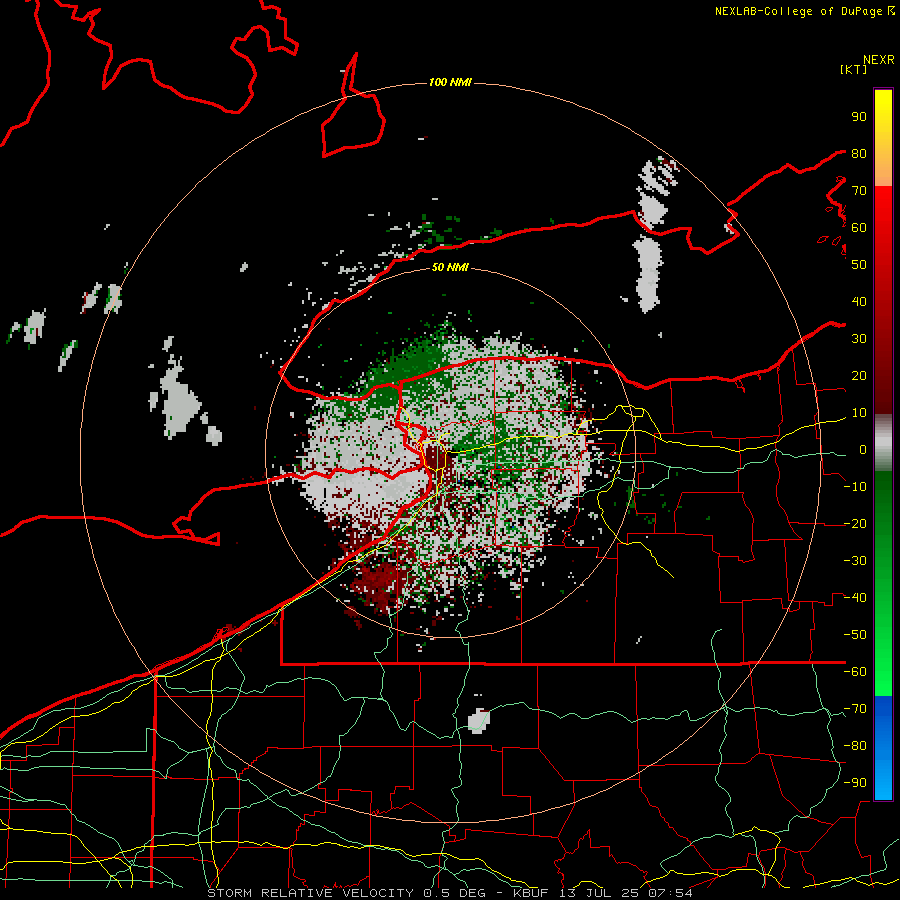Click the 60 value on the velocity scale
The width and height of the screenshot is (900, 900).
point(859,228)
